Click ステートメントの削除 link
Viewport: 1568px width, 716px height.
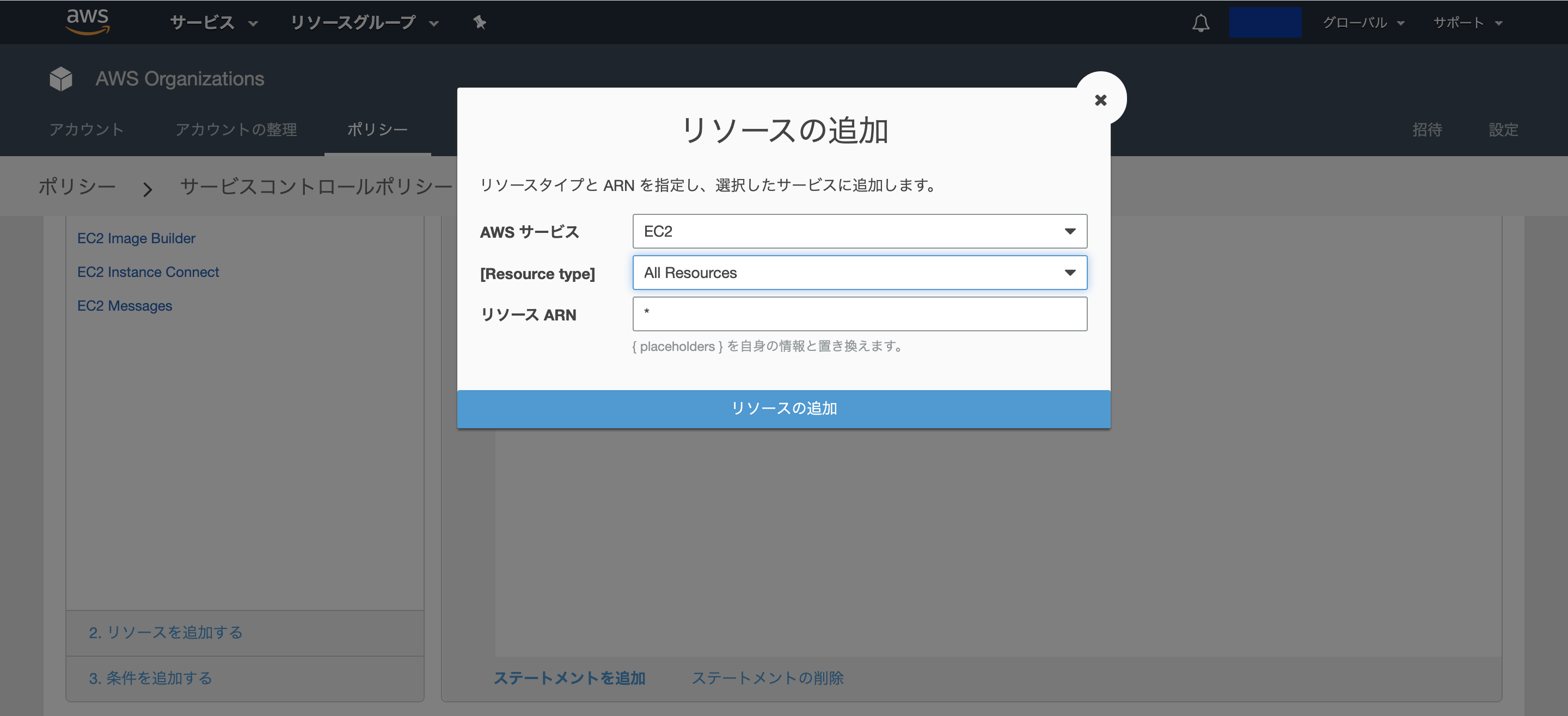pos(768,678)
